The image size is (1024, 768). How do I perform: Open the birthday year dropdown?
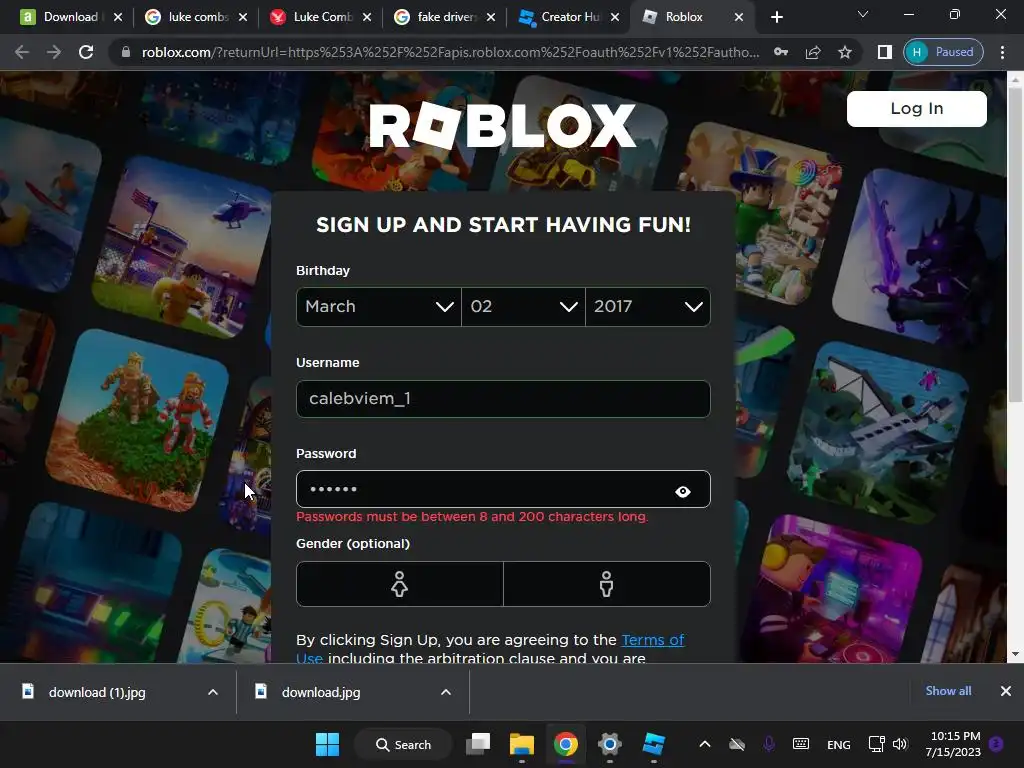648,306
